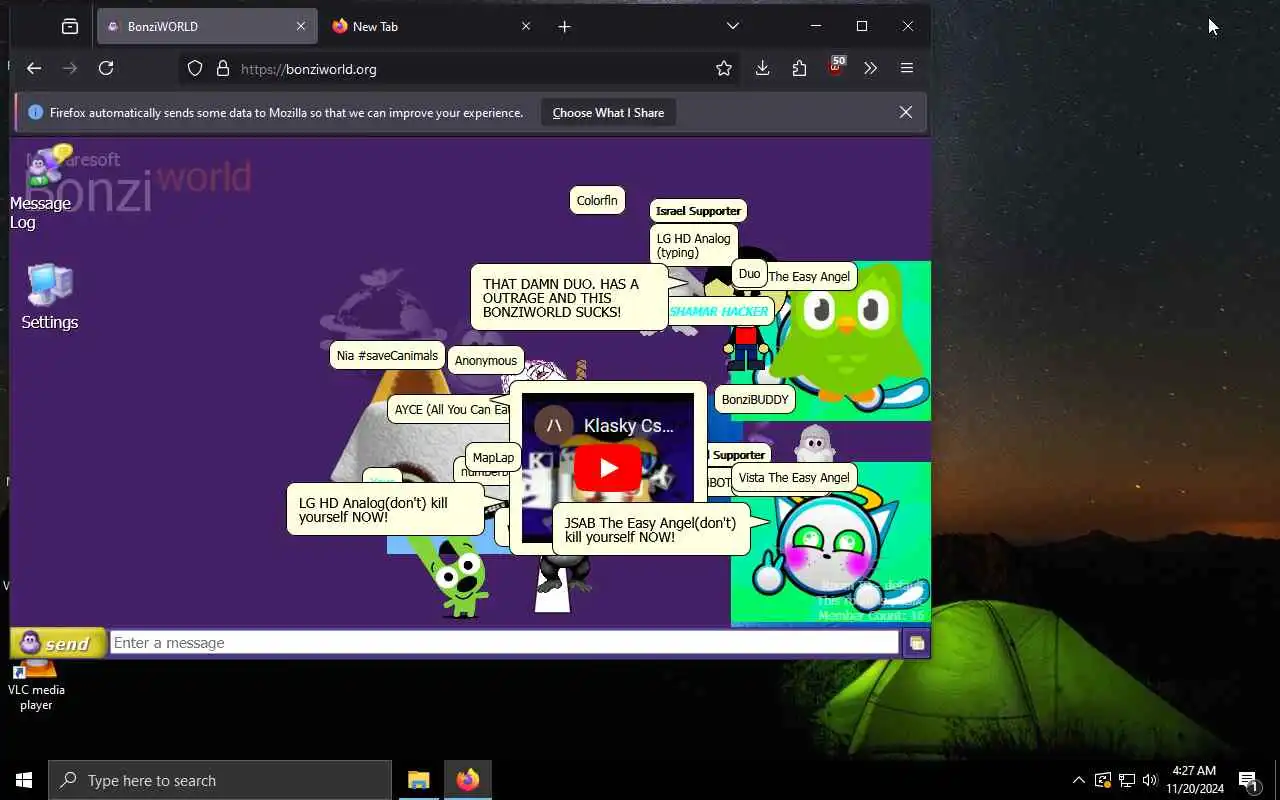This screenshot has width=1280, height=800.
Task: Click the MapLap name tag
Action: pos(493,457)
